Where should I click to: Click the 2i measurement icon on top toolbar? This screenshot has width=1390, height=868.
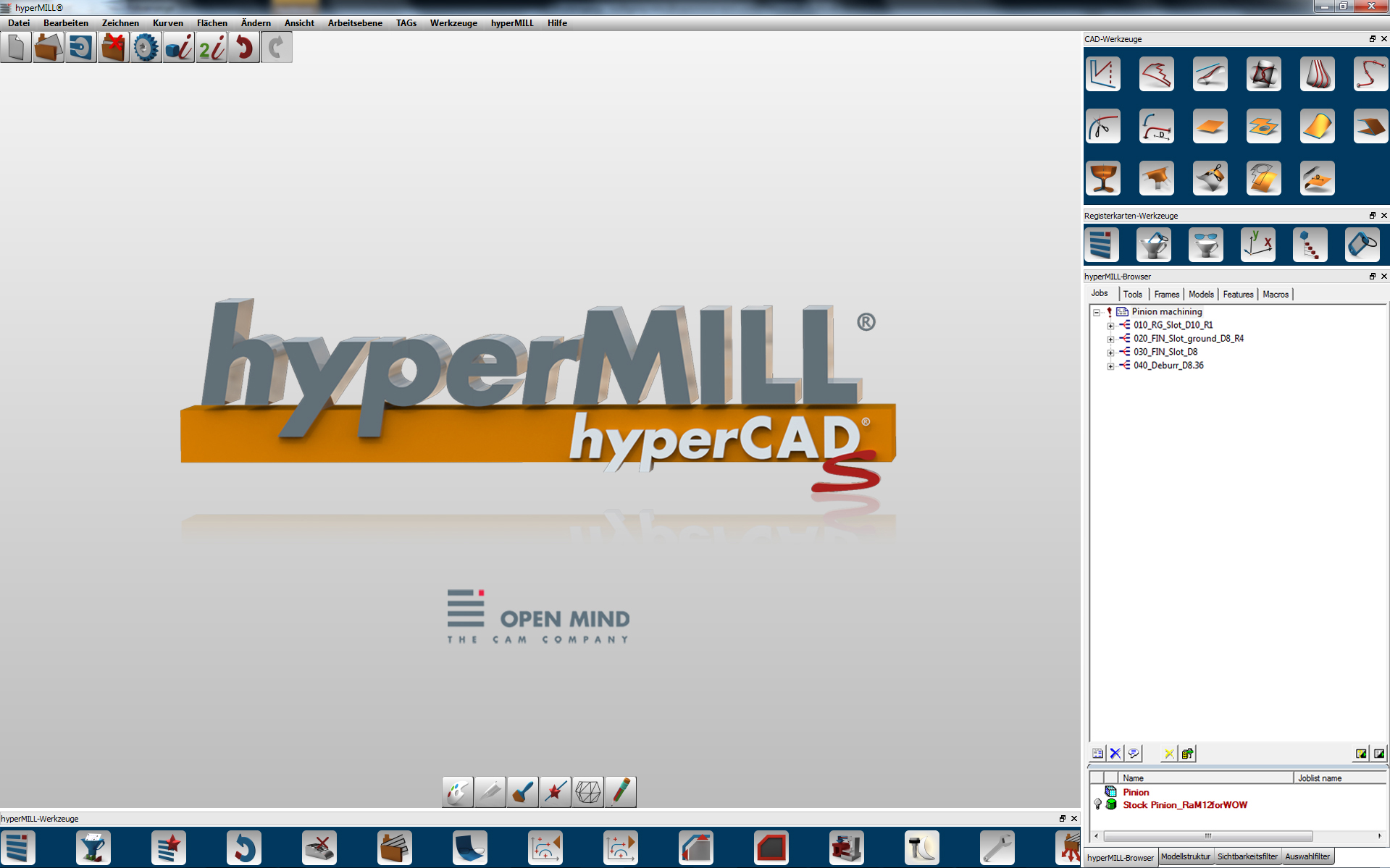(x=211, y=46)
